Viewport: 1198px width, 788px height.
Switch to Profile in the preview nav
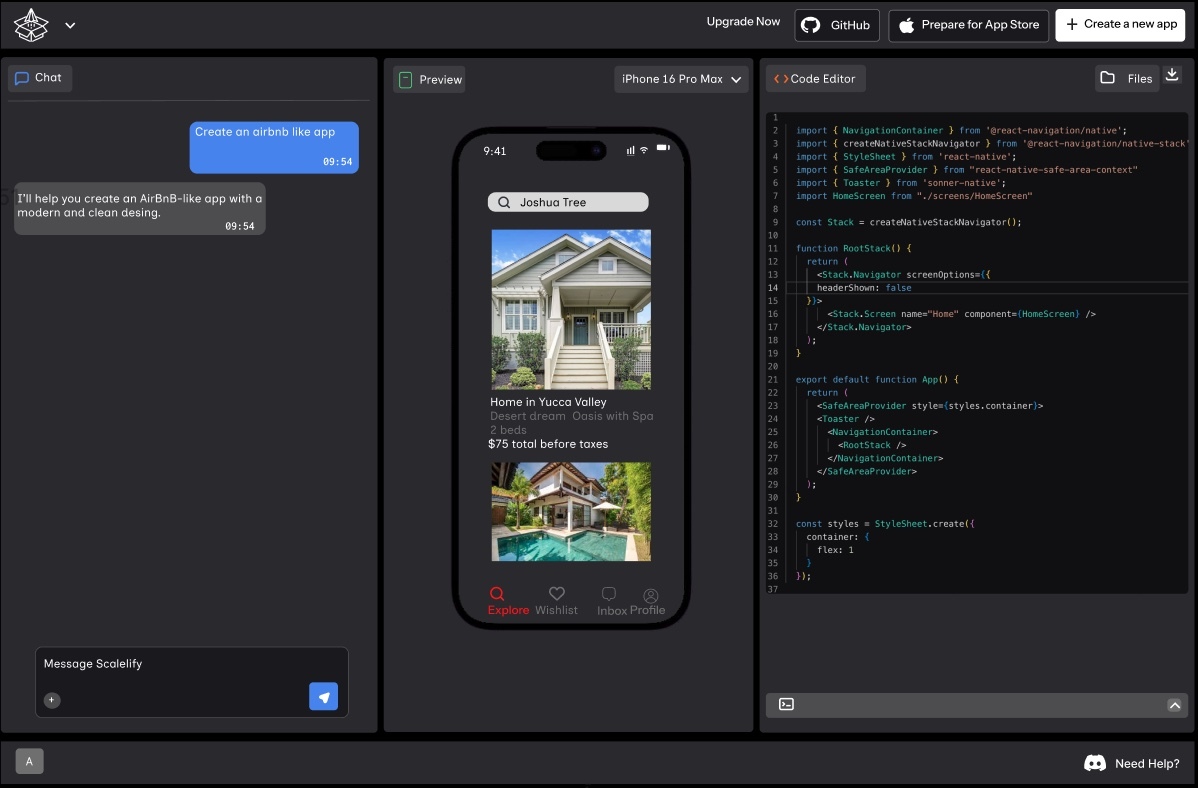pos(650,596)
